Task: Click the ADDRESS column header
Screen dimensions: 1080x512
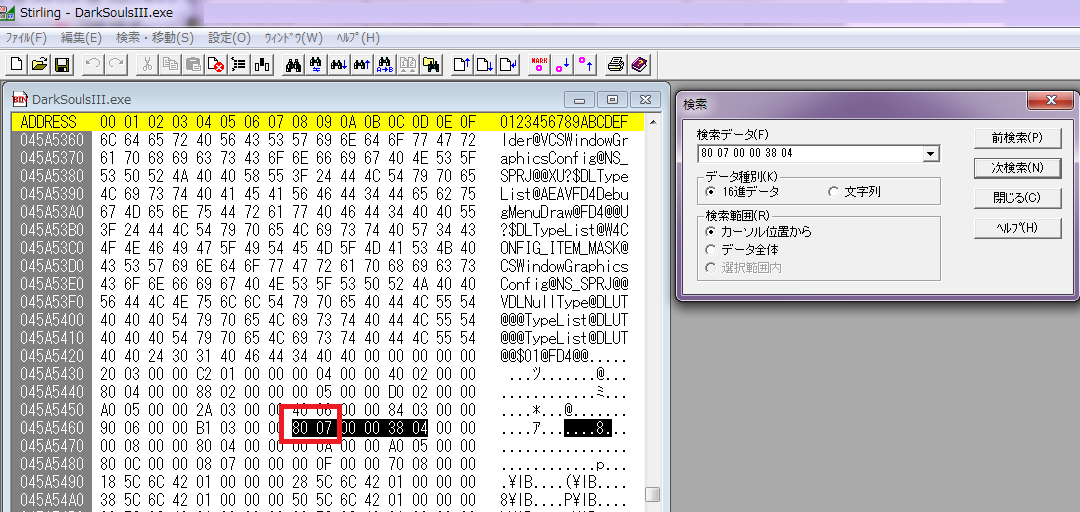Action: click(x=48, y=123)
